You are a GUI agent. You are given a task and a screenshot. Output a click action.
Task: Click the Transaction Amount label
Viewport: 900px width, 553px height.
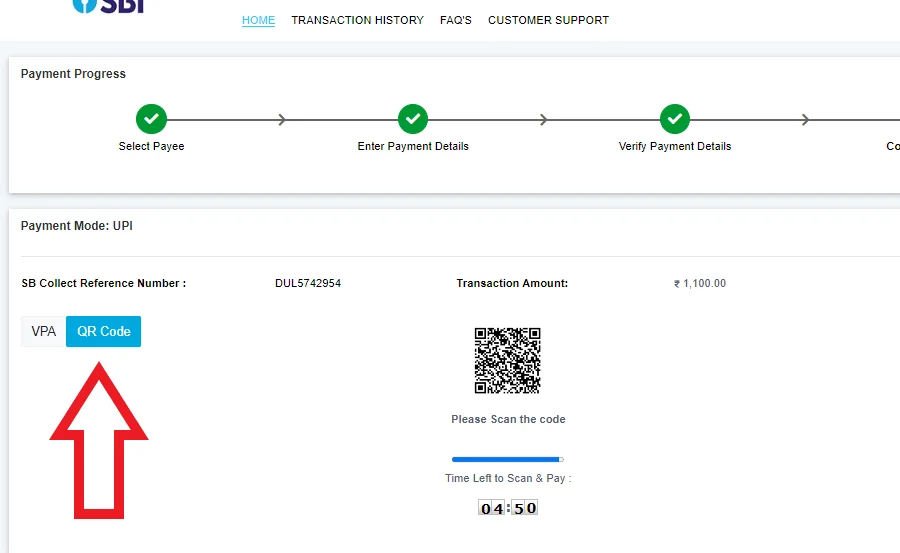(x=512, y=283)
